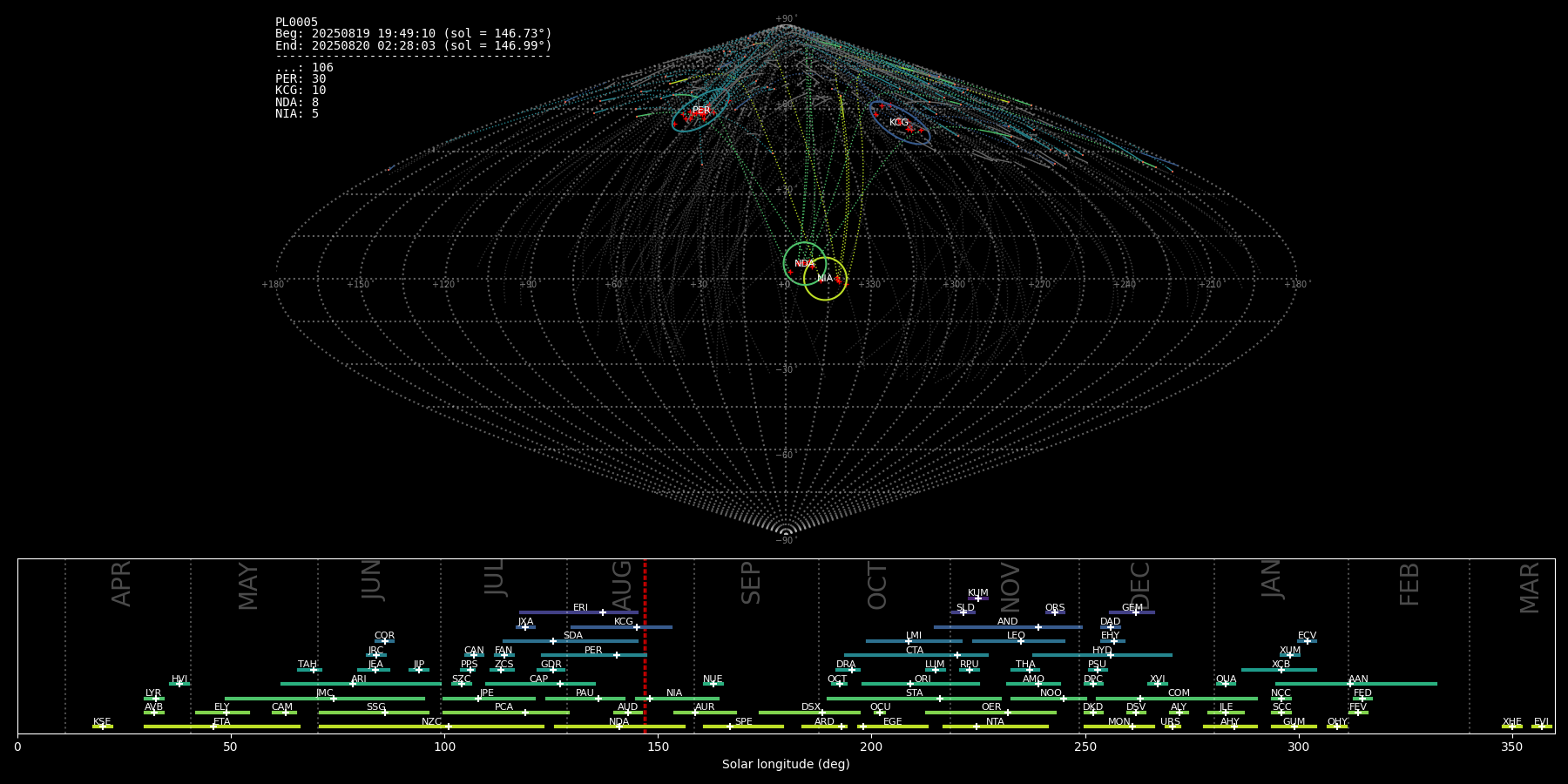This screenshot has width=1568, height=784.
Task: Click the CAP shower label in timeline
Action: [x=539, y=679]
